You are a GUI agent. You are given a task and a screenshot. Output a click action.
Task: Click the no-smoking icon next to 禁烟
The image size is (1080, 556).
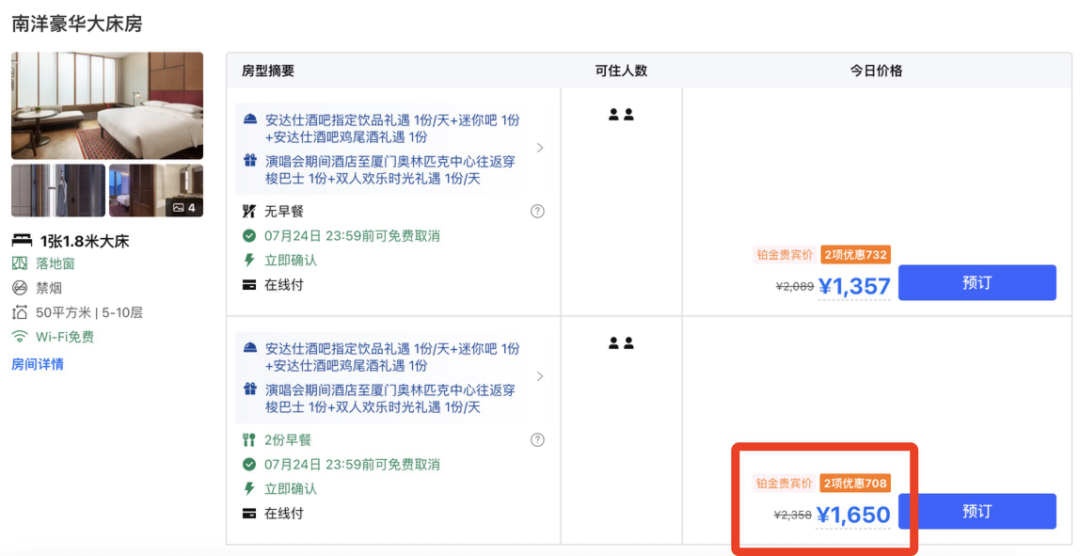(20, 288)
